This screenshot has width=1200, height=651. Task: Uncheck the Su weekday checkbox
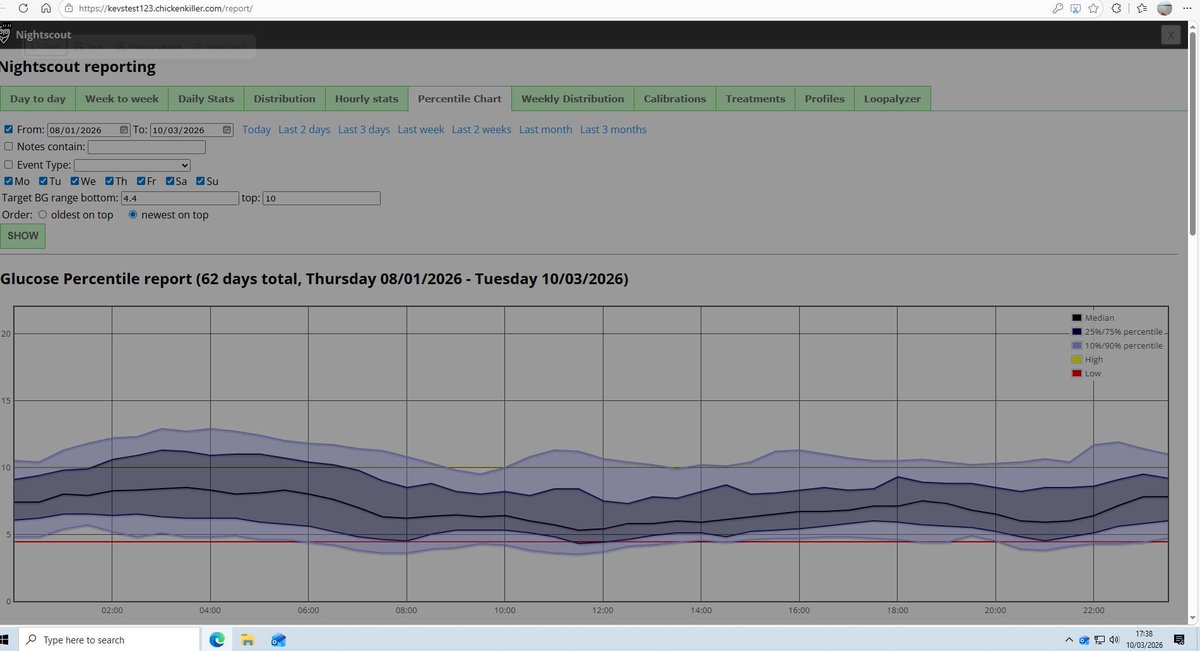200,181
